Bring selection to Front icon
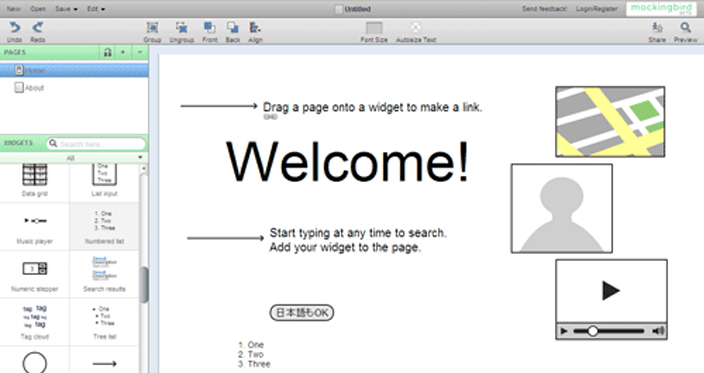The image size is (704, 373). (x=209, y=28)
